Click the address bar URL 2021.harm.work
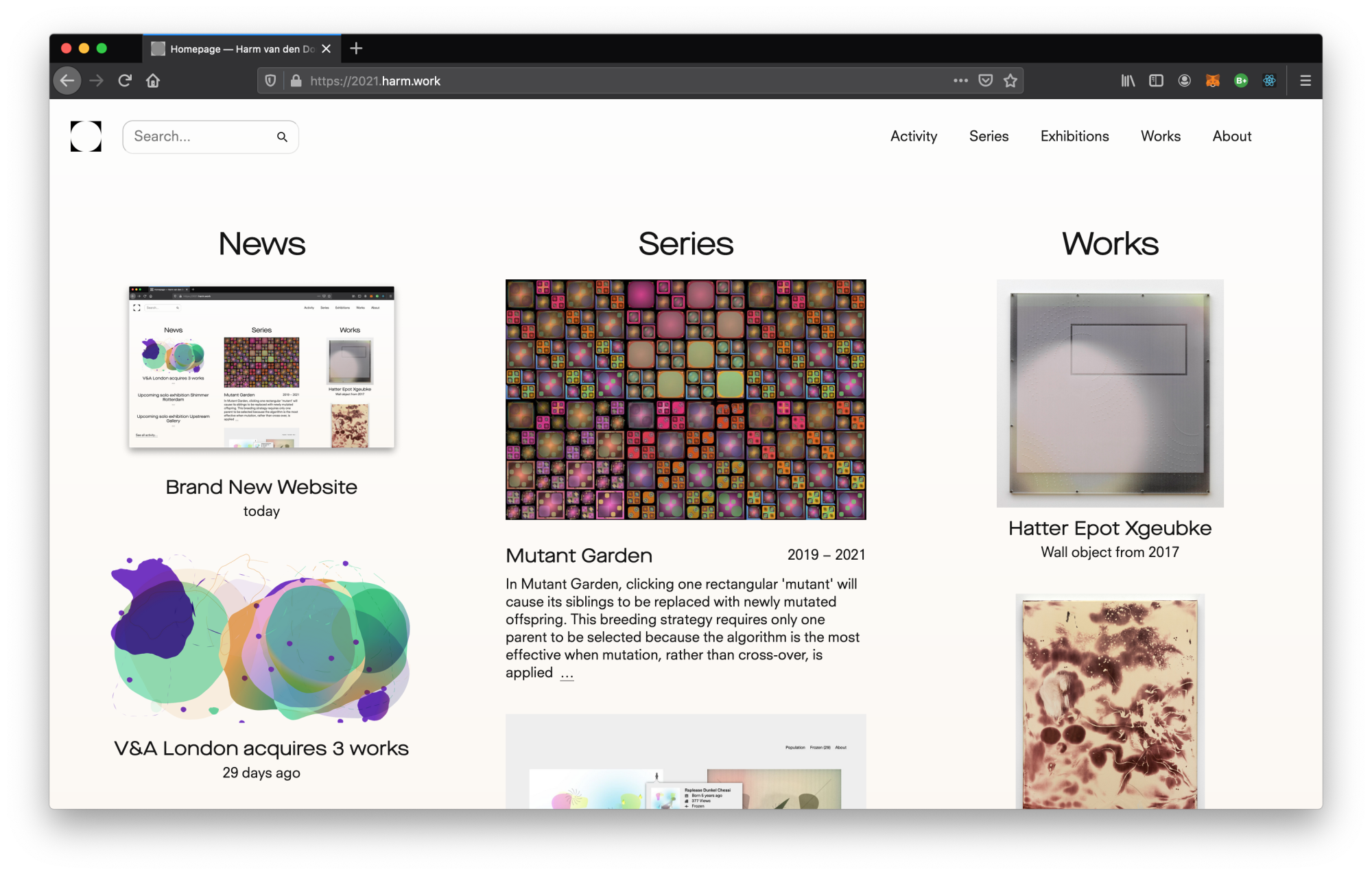This screenshot has width=1372, height=874. [375, 81]
